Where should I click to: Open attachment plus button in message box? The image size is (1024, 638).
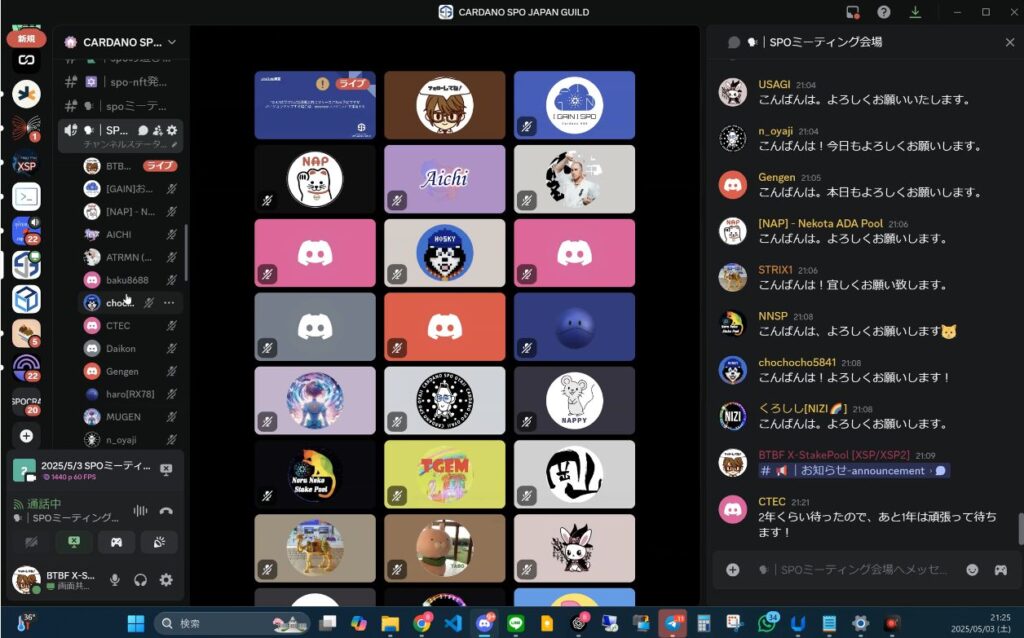[733, 570]
